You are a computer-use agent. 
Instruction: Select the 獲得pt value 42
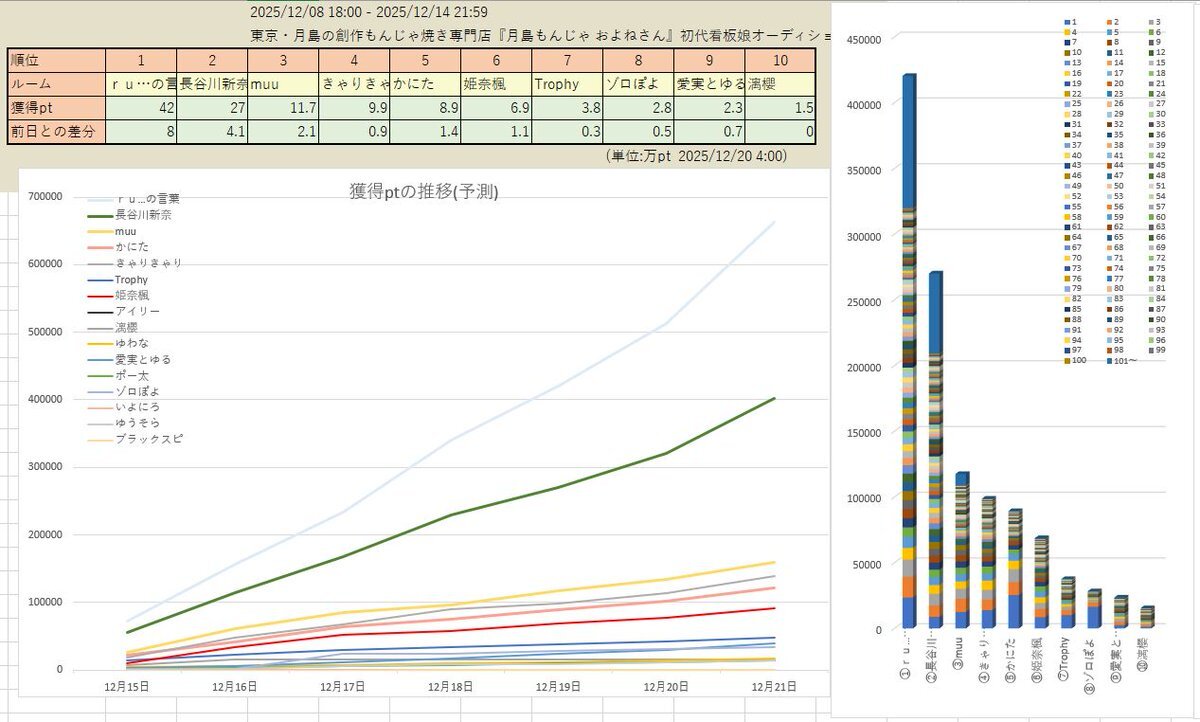[x=141, y=107]
